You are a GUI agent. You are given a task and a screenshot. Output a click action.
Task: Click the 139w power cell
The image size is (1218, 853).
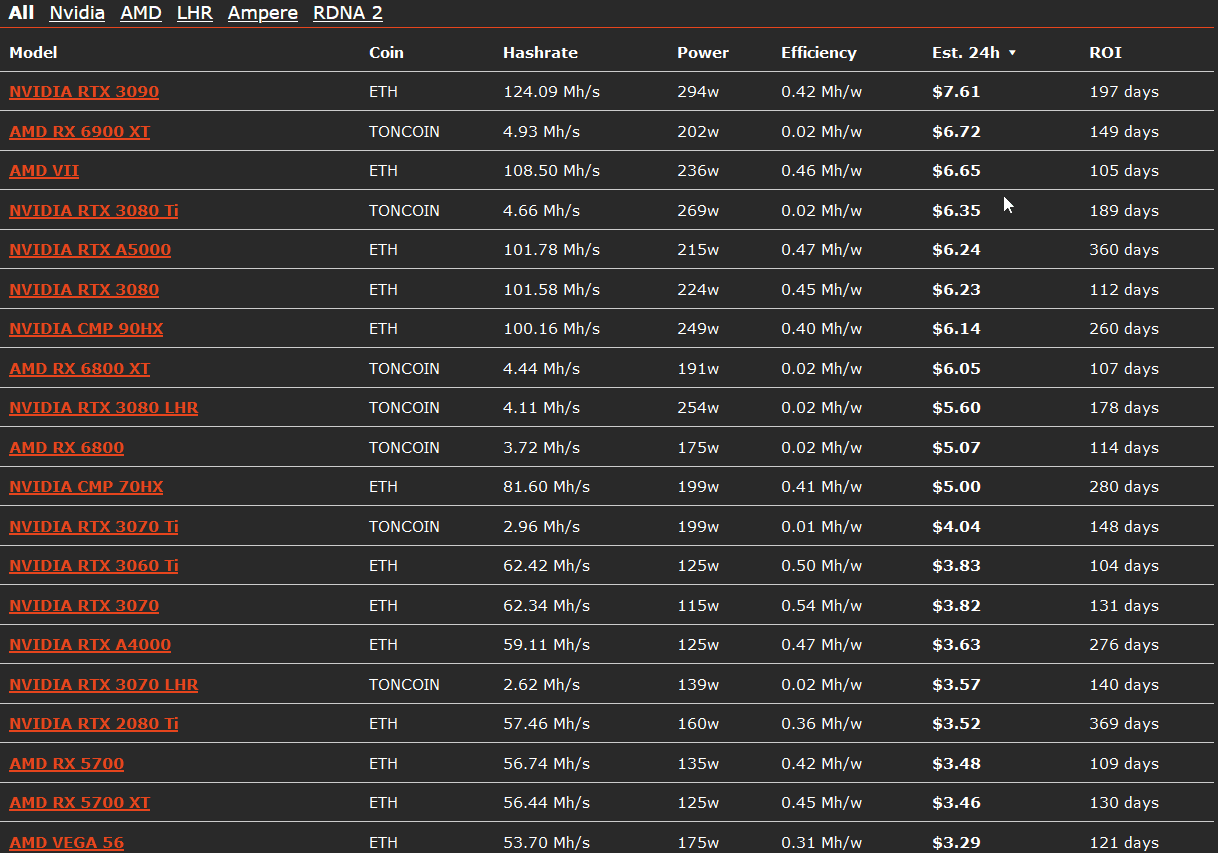(698, 684)
